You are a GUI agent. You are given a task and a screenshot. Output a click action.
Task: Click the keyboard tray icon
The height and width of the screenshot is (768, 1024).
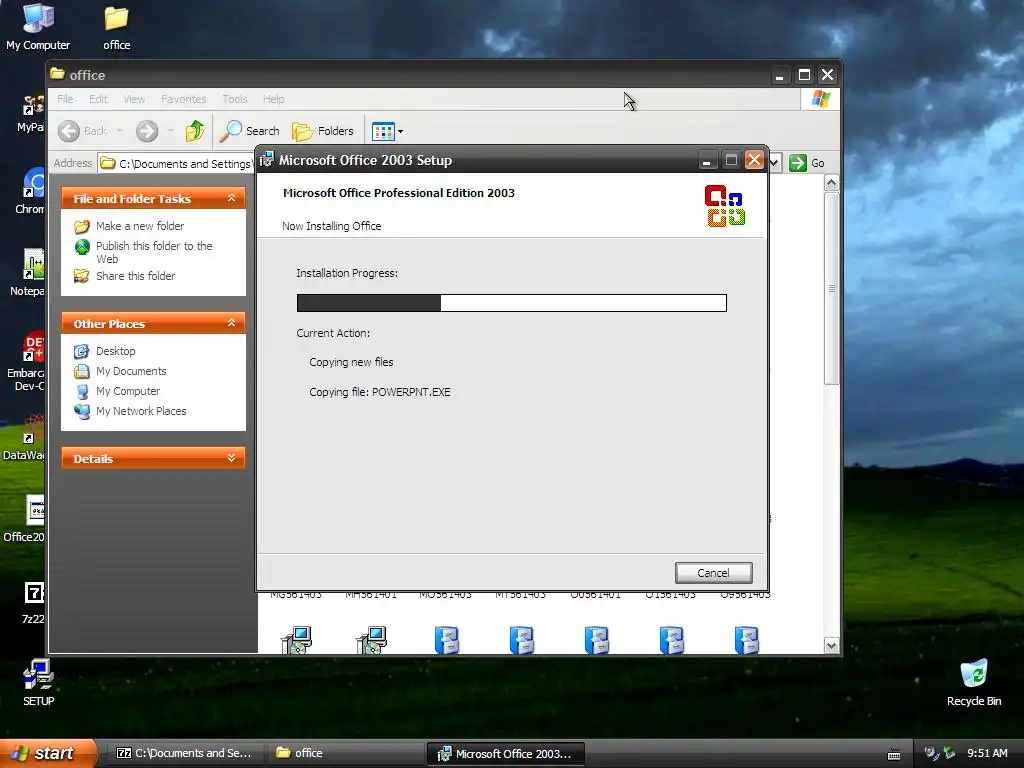894,754
